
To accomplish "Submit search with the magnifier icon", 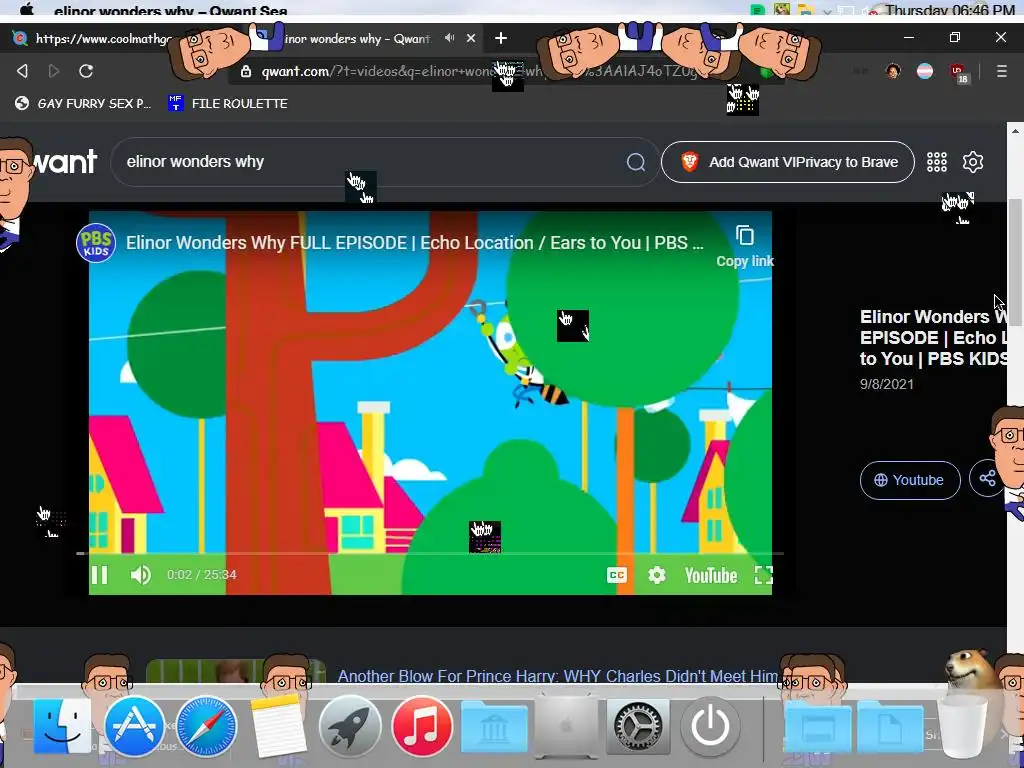I will (x=635, y=162).
